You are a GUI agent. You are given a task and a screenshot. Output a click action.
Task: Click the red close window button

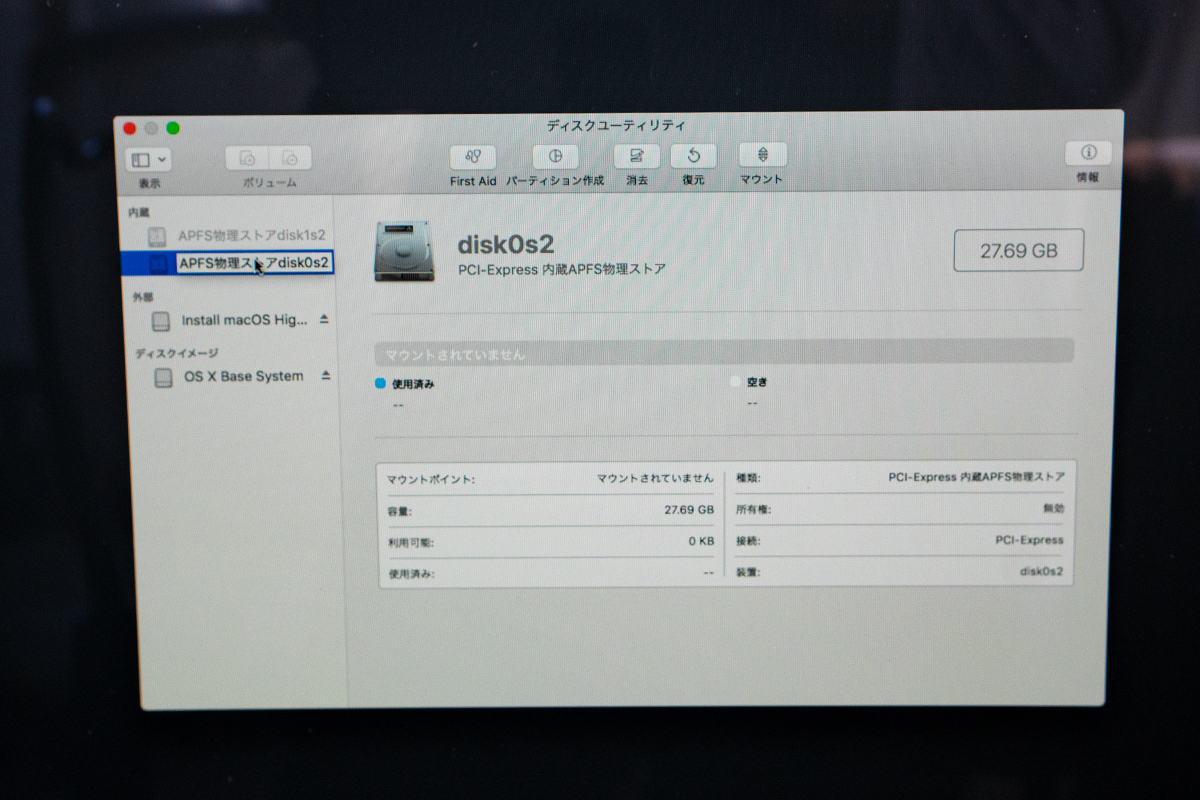tap(129, 128)
